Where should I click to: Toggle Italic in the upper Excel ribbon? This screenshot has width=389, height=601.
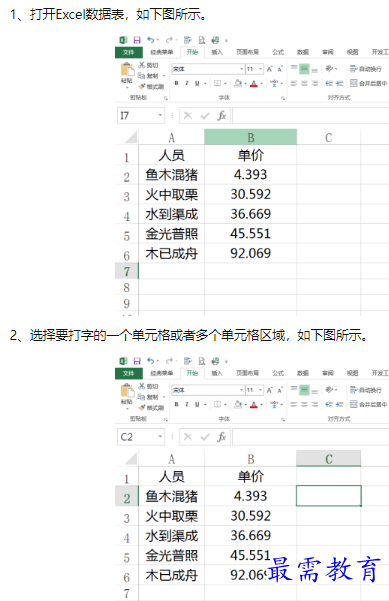(x=187, y=83)
